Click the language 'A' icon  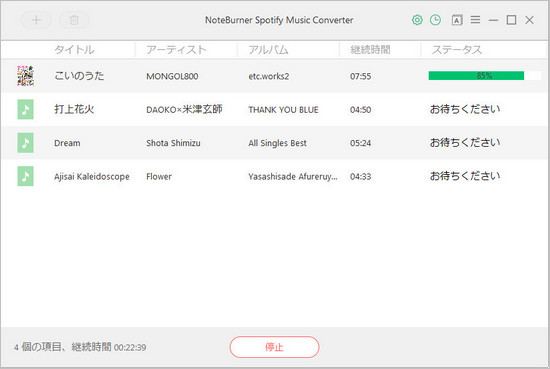pyautogui.click(x=457, y=20)
